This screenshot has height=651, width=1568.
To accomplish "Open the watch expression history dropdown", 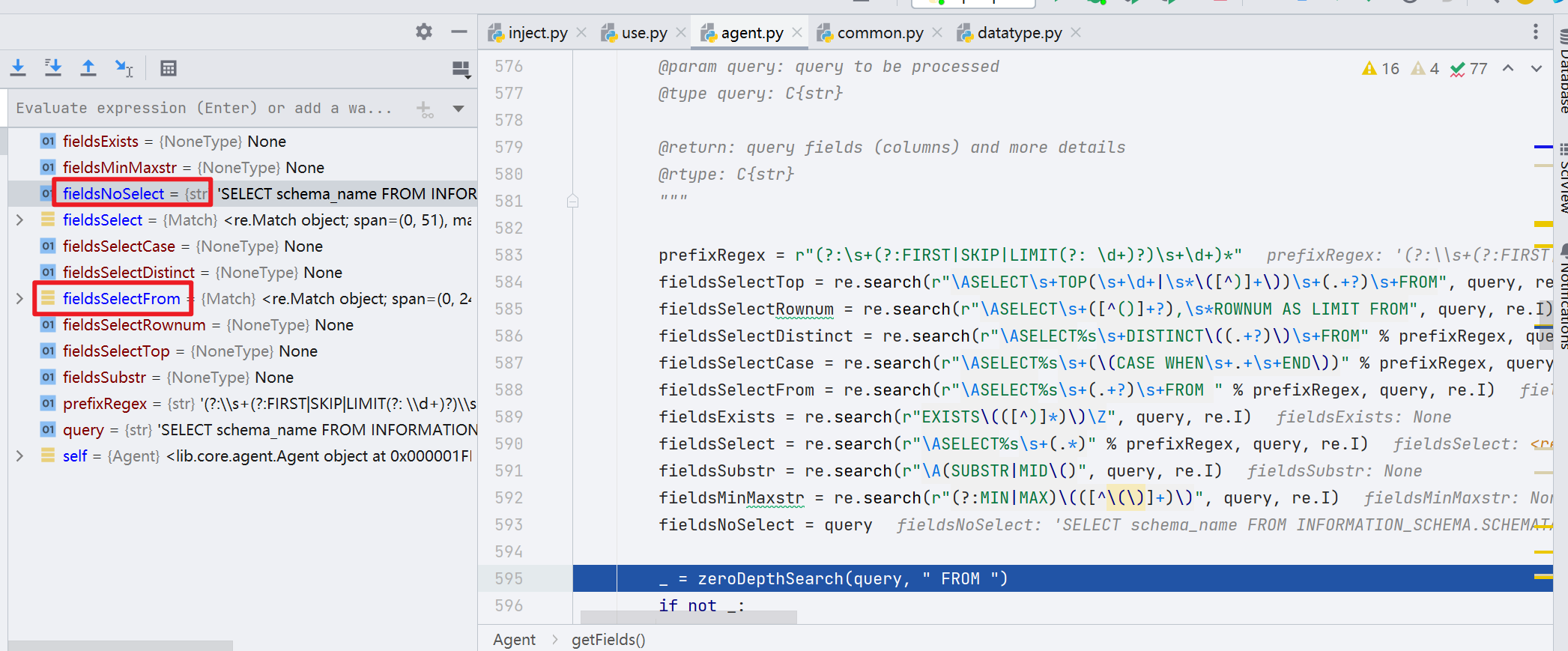I will coord(458,109).
